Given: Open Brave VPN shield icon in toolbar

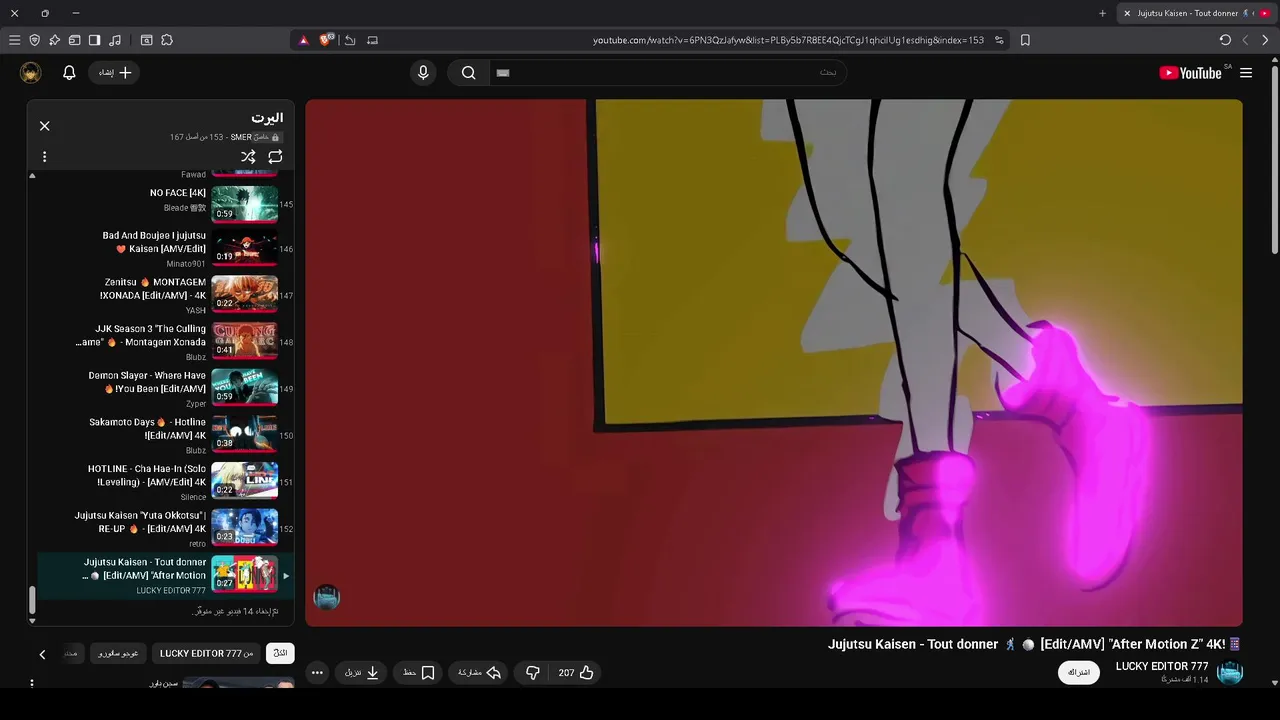Looking at the screenshot, I should [x=34, y=40].
